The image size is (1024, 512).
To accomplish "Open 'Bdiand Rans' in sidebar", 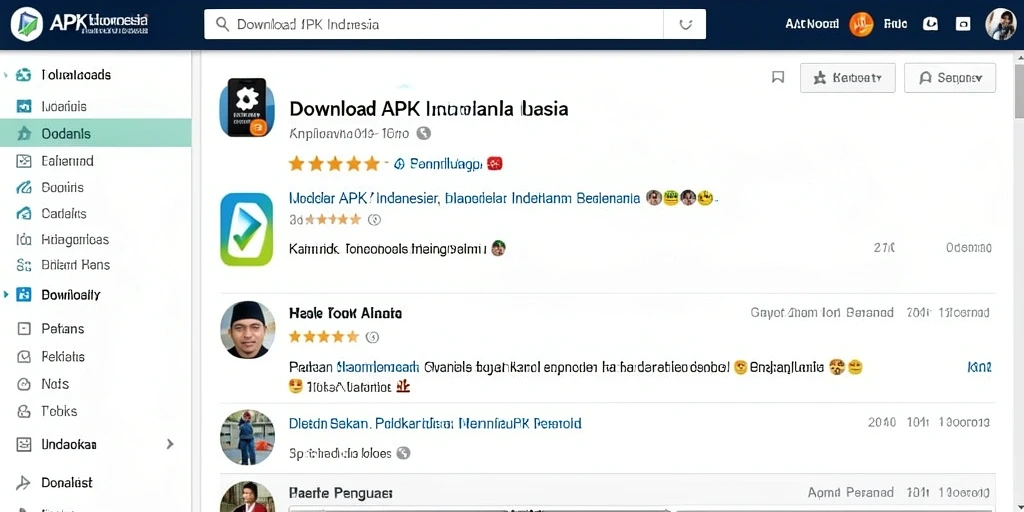I will pyautogui.click(x=76, y=264).
